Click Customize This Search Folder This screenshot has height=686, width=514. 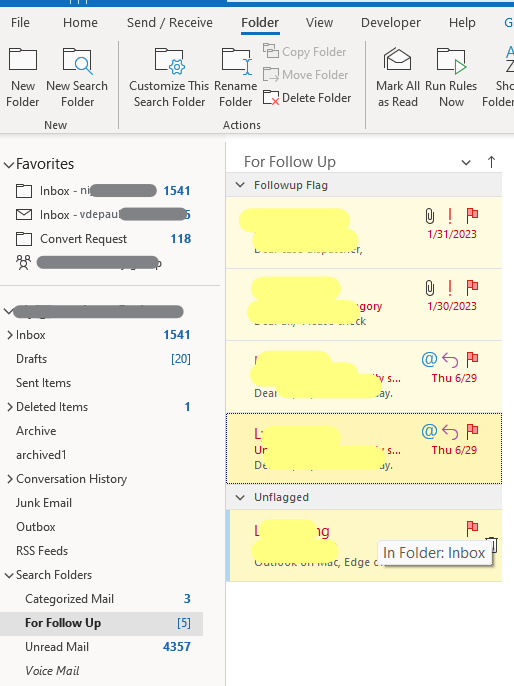[169, 77]
